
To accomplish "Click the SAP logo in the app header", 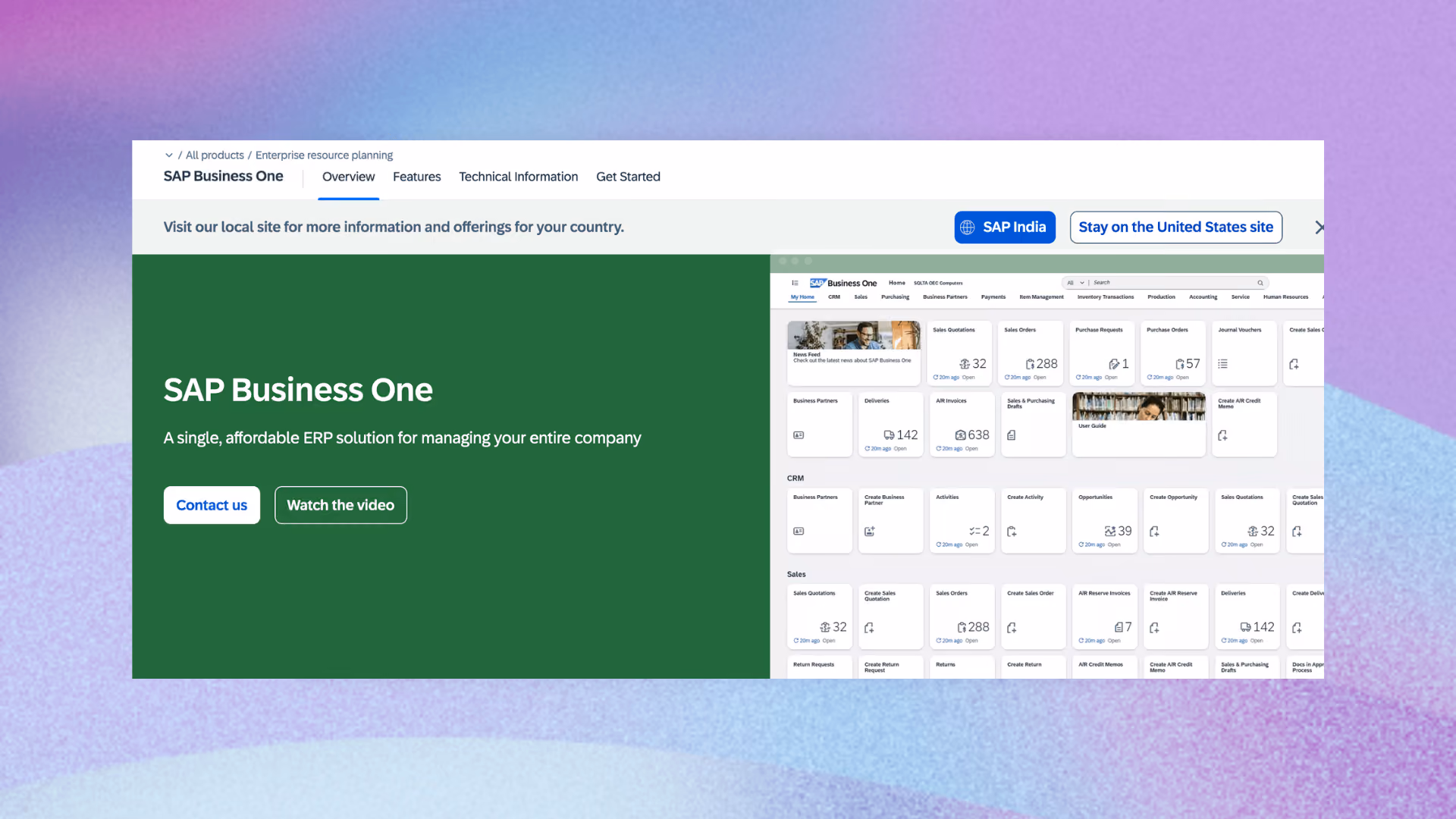I will click(x=817, y=283).
